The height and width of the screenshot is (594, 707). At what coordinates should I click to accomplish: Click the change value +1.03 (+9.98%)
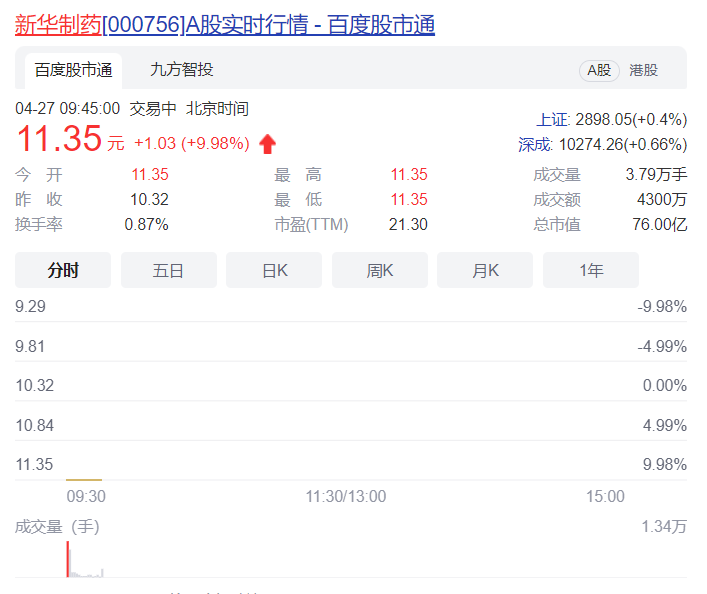point(192,143)
